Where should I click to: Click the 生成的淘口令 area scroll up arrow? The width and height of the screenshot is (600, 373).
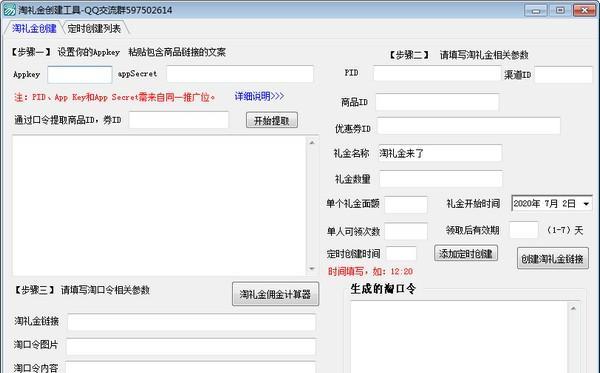pyautogui.click(x=573, y=308)
